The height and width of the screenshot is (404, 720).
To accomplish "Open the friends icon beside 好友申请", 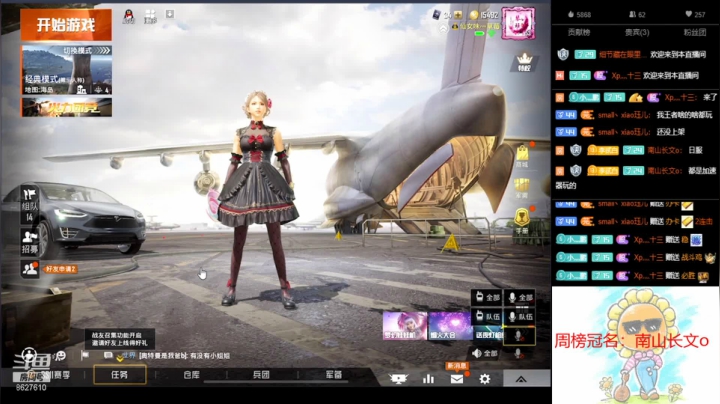I will point(30,269).
